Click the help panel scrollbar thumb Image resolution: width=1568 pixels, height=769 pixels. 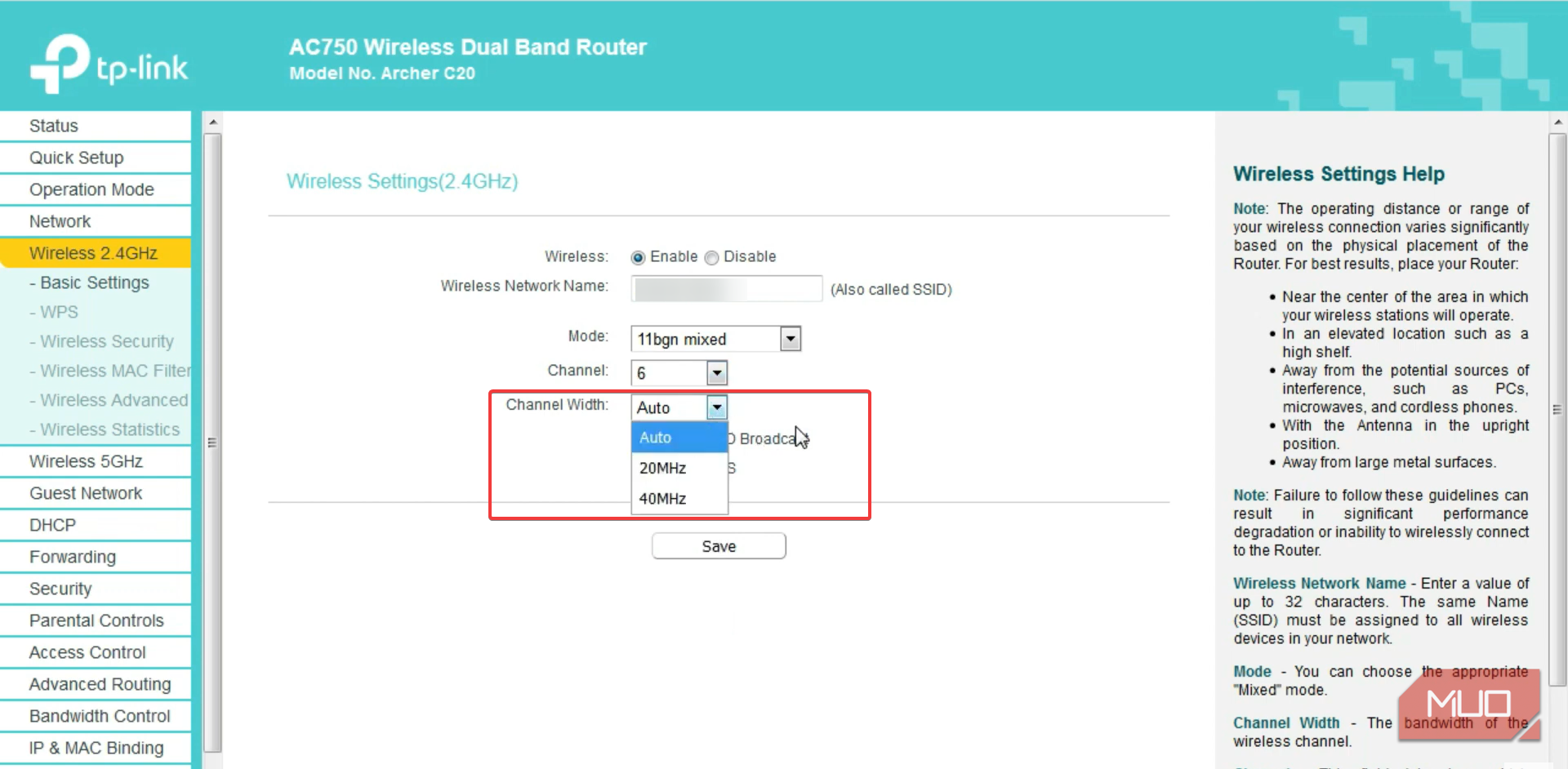(1557, 410)
